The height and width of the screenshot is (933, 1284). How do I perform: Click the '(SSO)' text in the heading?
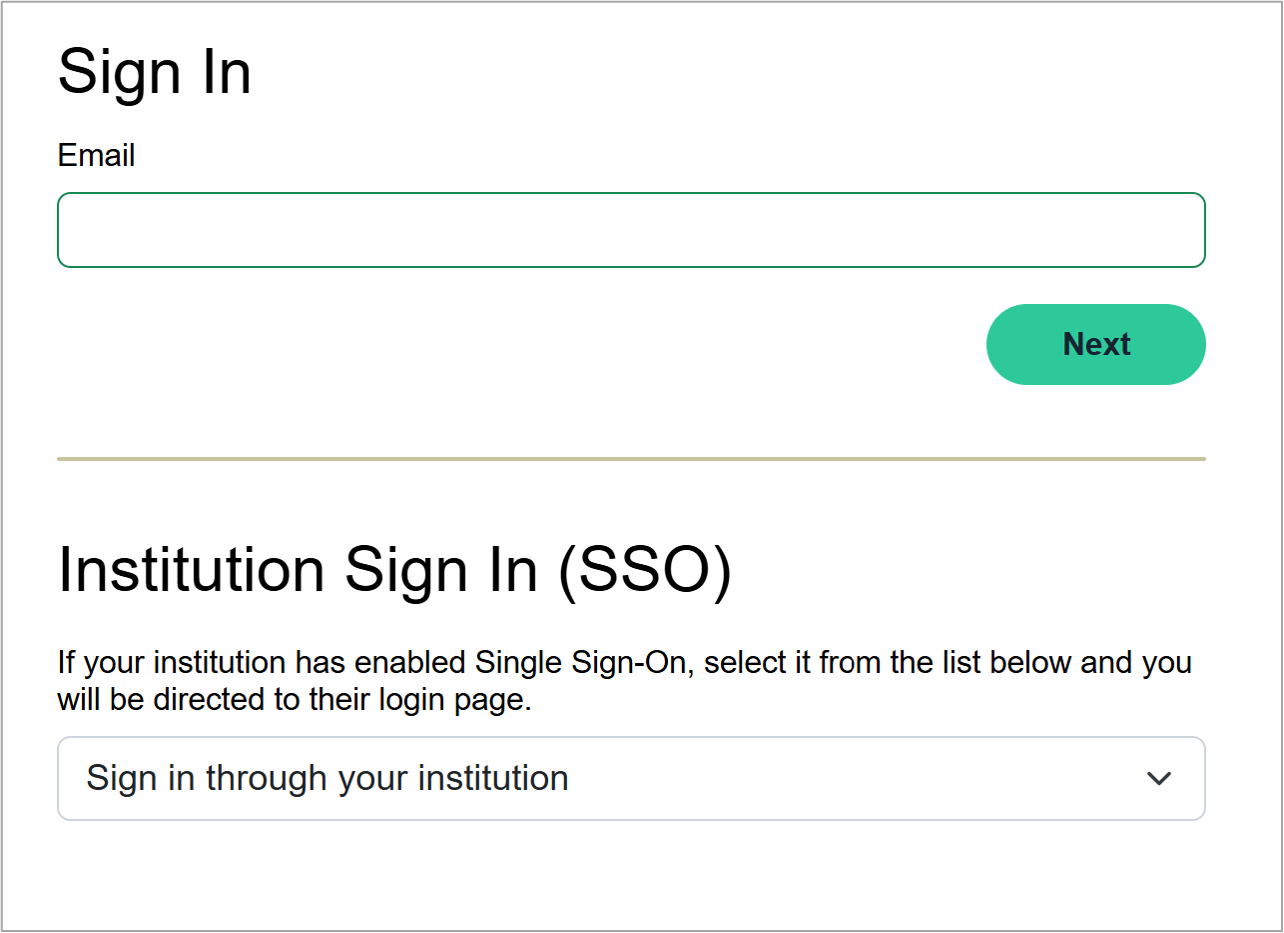(x=644, y=570)
